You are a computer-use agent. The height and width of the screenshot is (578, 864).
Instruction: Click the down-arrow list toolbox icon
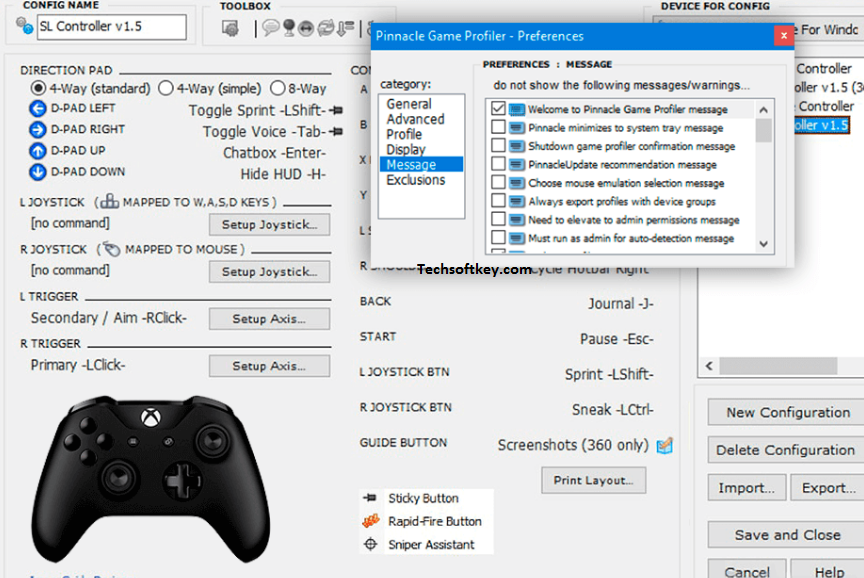click(345, 28)
